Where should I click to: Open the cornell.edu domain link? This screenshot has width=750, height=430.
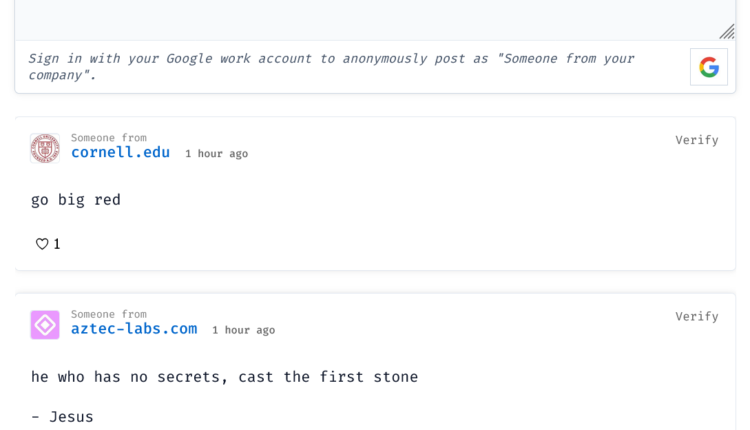(x=120, y=153)
